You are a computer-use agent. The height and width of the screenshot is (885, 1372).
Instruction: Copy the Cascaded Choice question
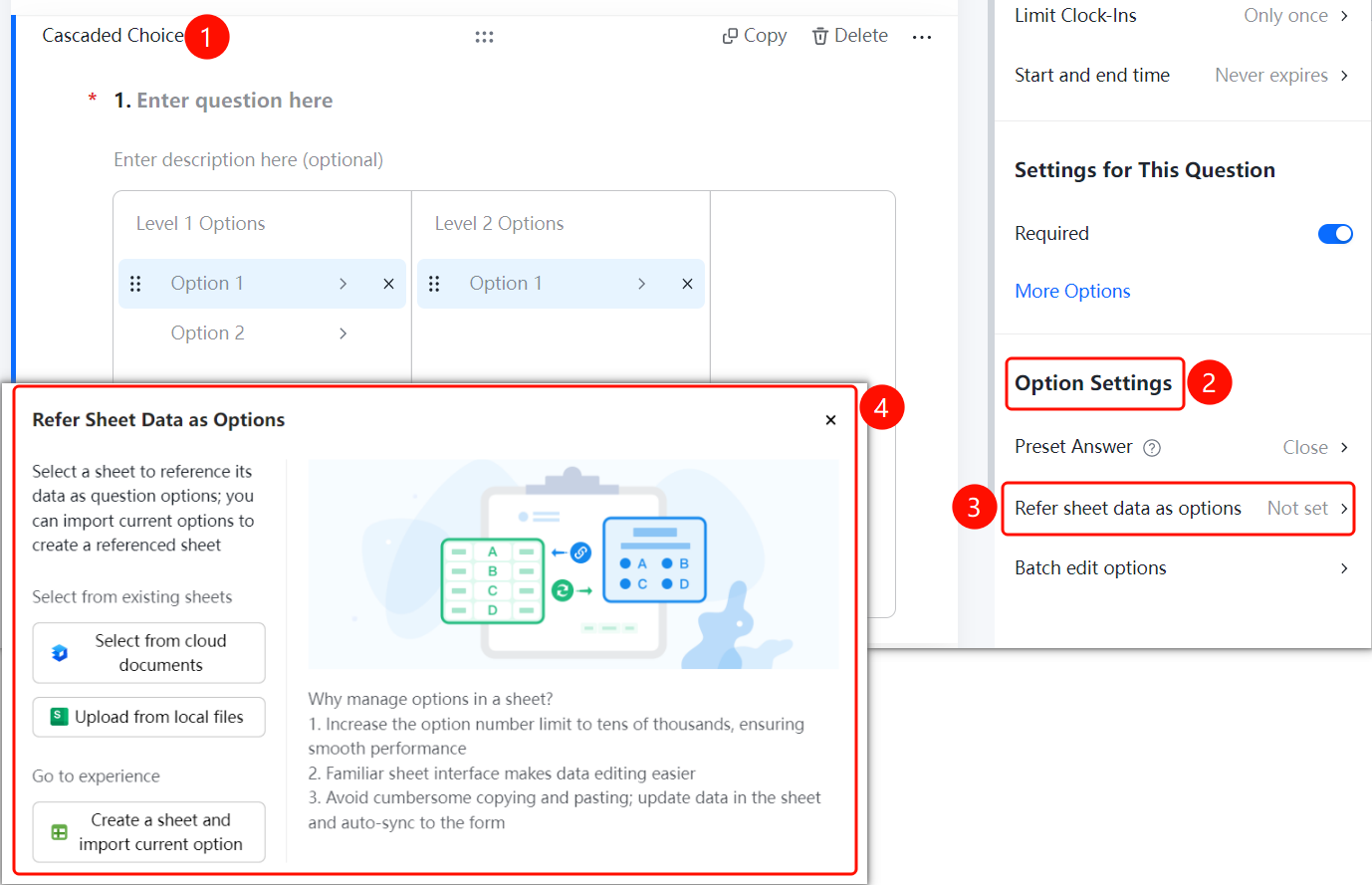click(x=754, y=36)
